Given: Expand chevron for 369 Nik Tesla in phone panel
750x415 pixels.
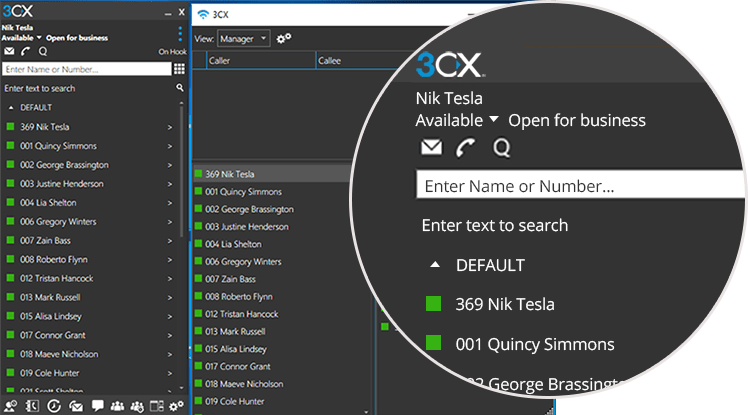Looking at the screenshot, I should (170, 127).
